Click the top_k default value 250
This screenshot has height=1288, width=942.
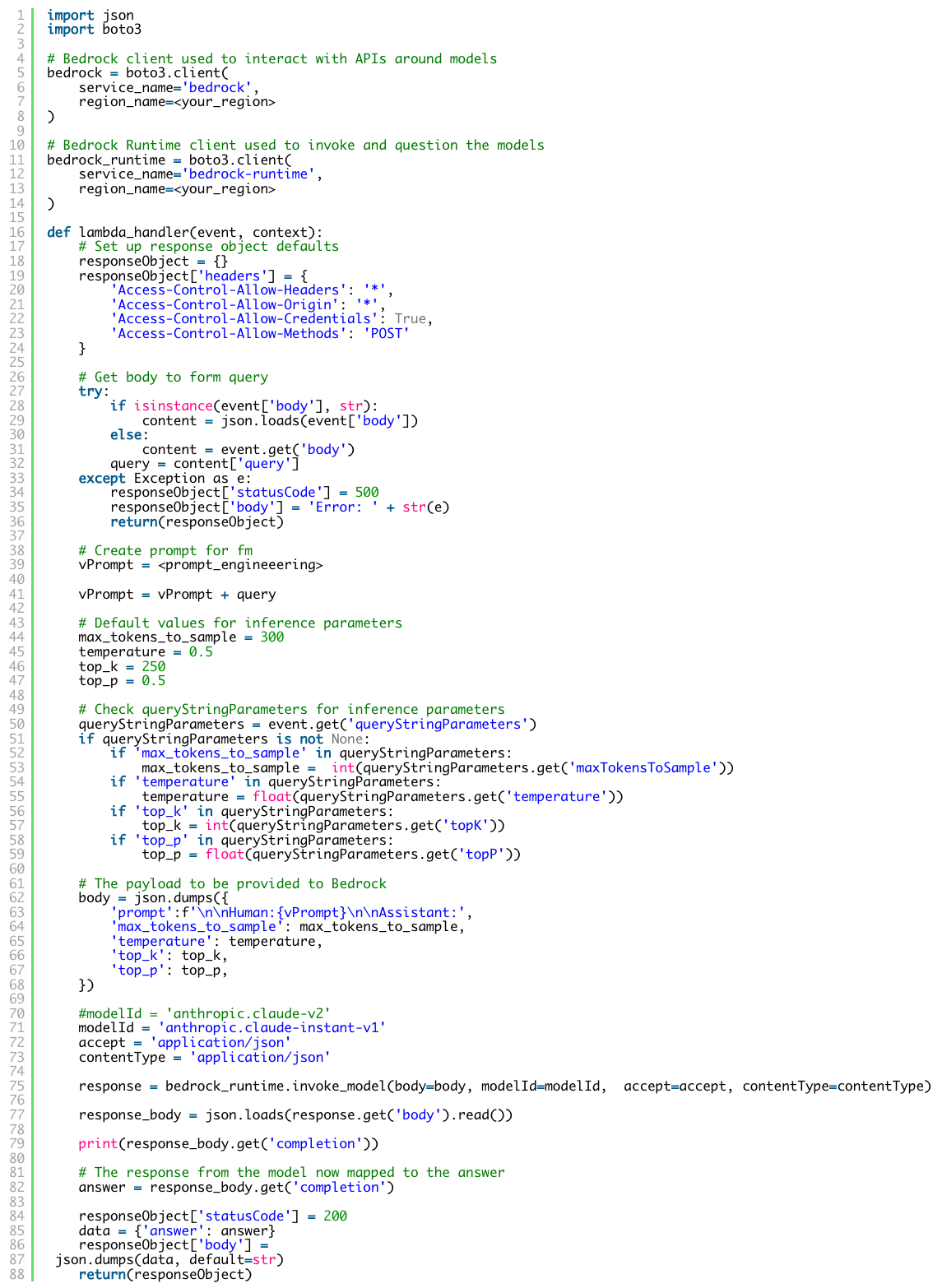point(153,666)
